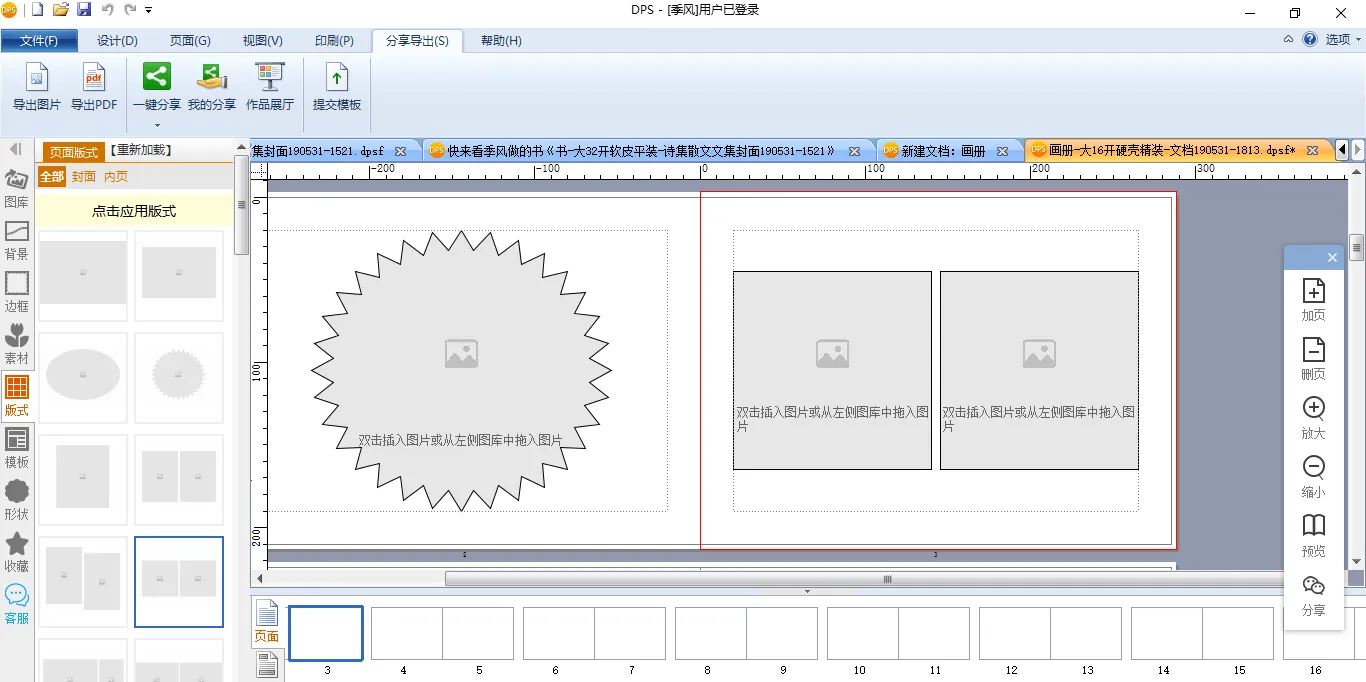Open the quick access toolbar customize dropdown
This screenshot has width=1366, height=682.
[149, 11]
